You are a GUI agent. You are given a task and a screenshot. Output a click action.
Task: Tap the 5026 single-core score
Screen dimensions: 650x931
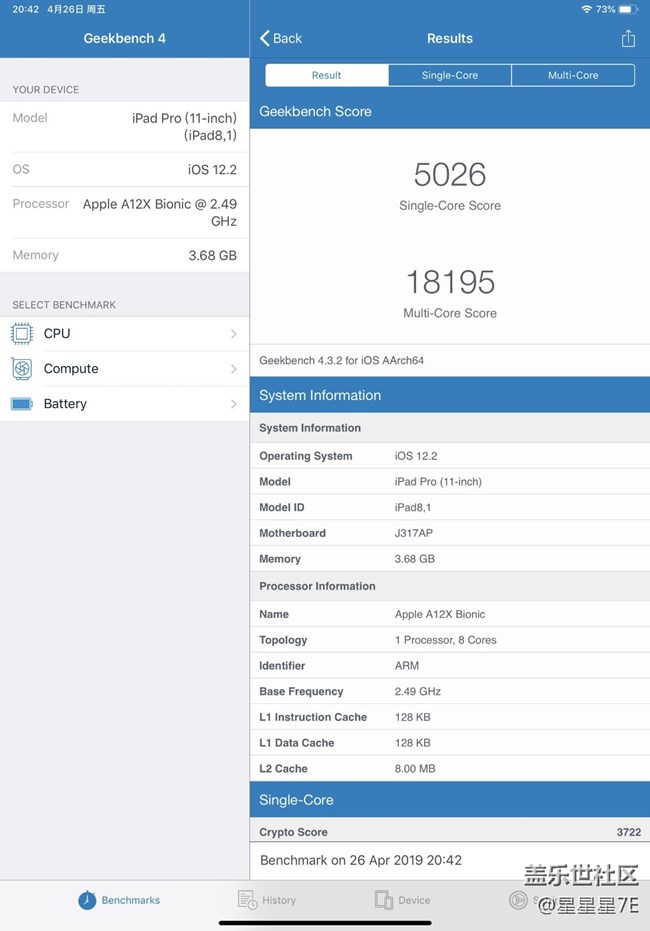pos(450,175)
